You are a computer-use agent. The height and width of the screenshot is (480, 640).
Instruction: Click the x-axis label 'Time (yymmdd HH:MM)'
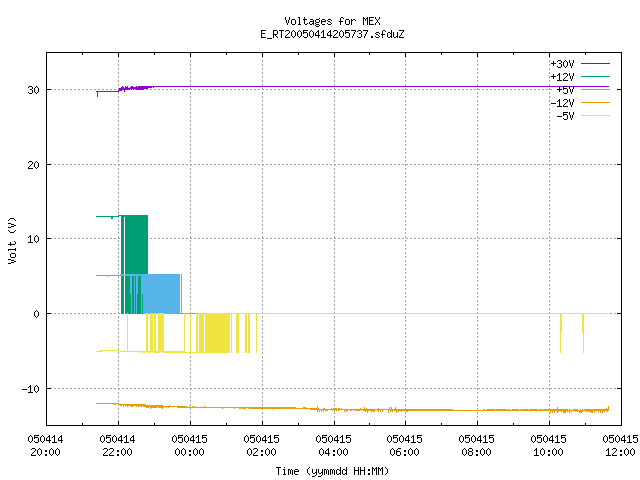tap(332, 471)
